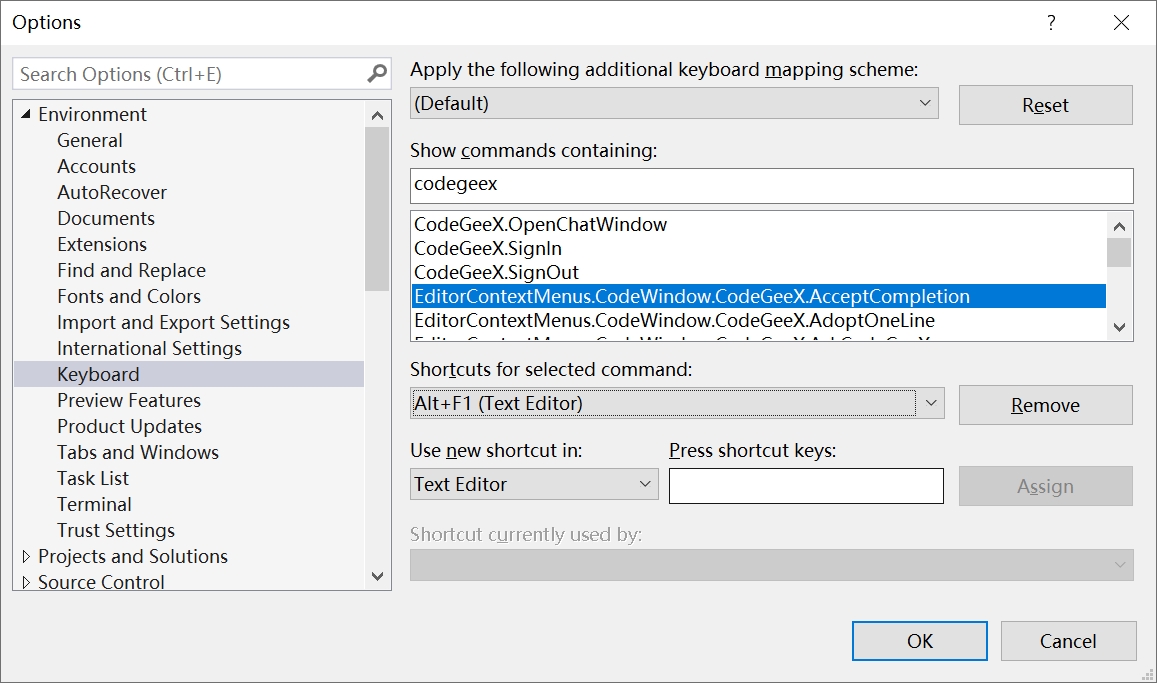
Task: Open the Terminal settings page
Action: click(x=94, y=504)
